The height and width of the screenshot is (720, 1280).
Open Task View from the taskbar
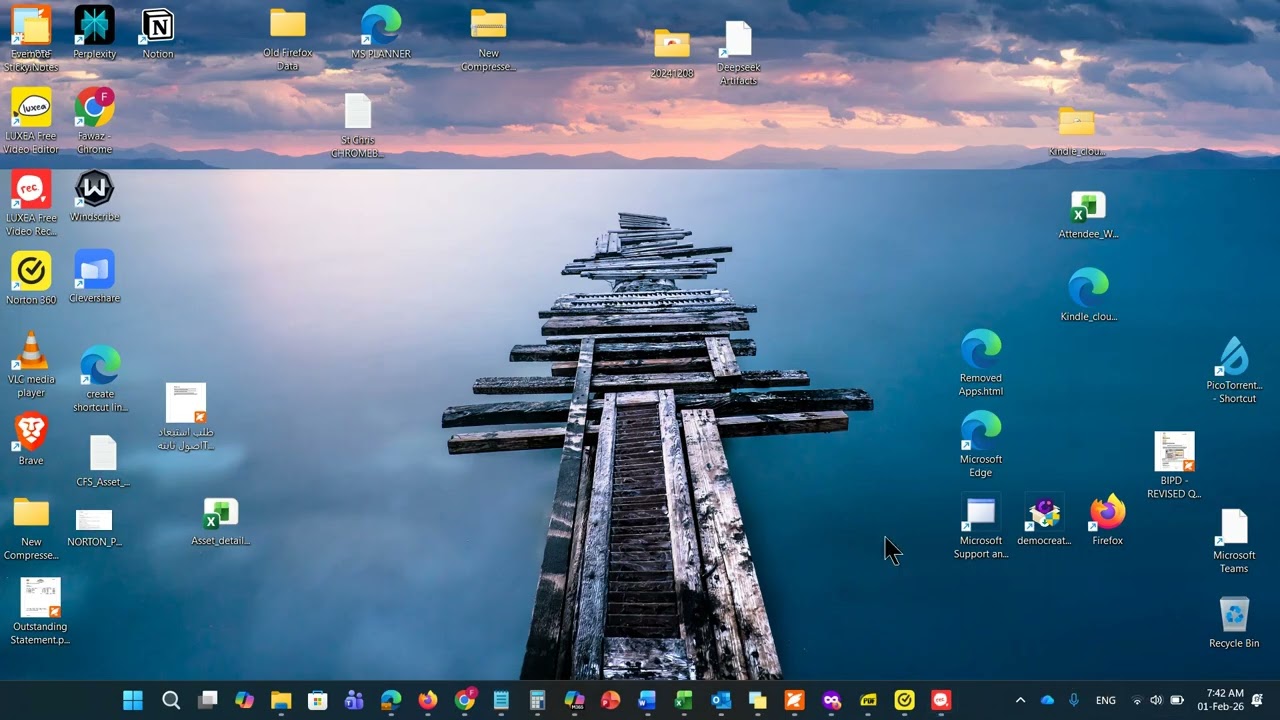(208, 701)
